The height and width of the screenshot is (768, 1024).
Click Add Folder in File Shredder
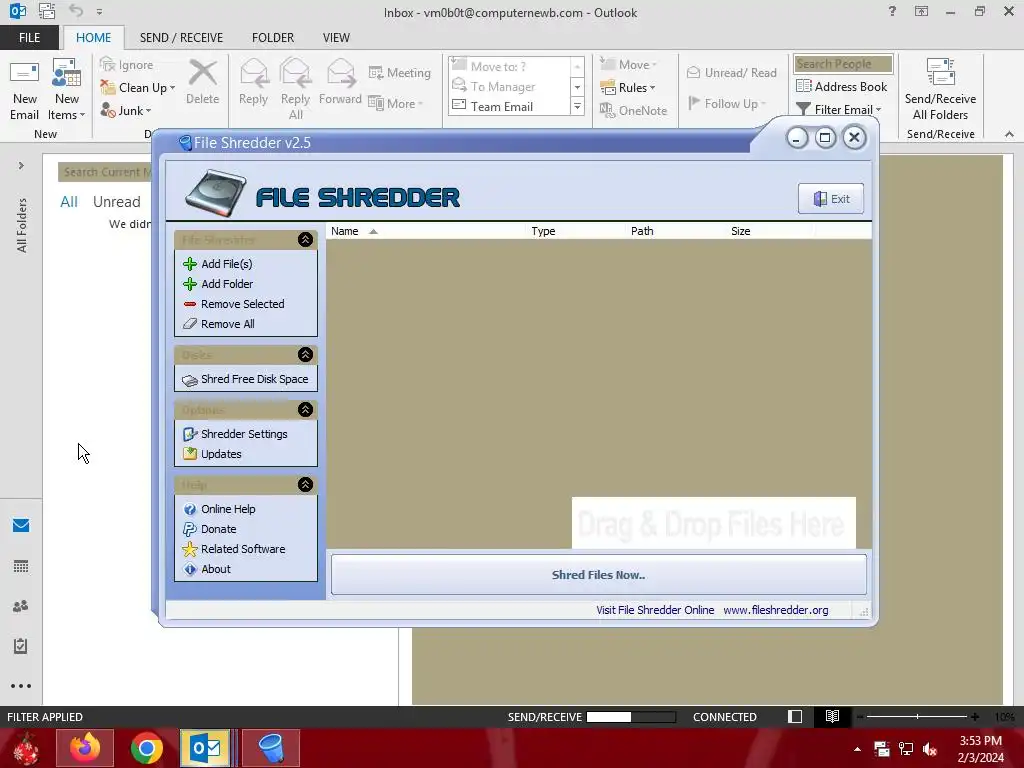(218, 284)
